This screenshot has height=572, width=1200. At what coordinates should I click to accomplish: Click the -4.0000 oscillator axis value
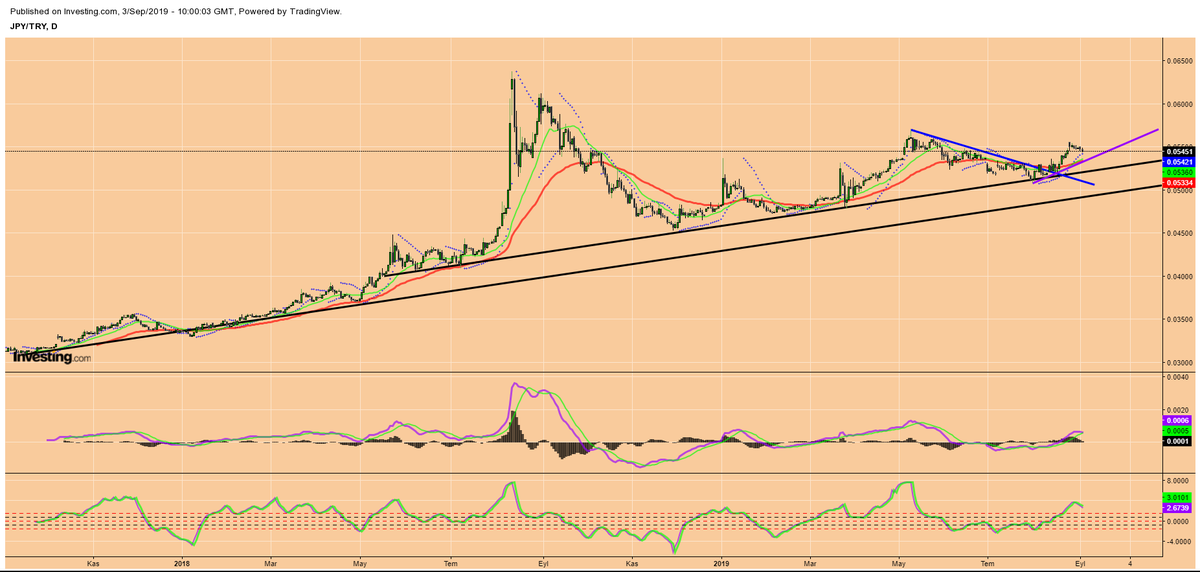(1177, 542)
